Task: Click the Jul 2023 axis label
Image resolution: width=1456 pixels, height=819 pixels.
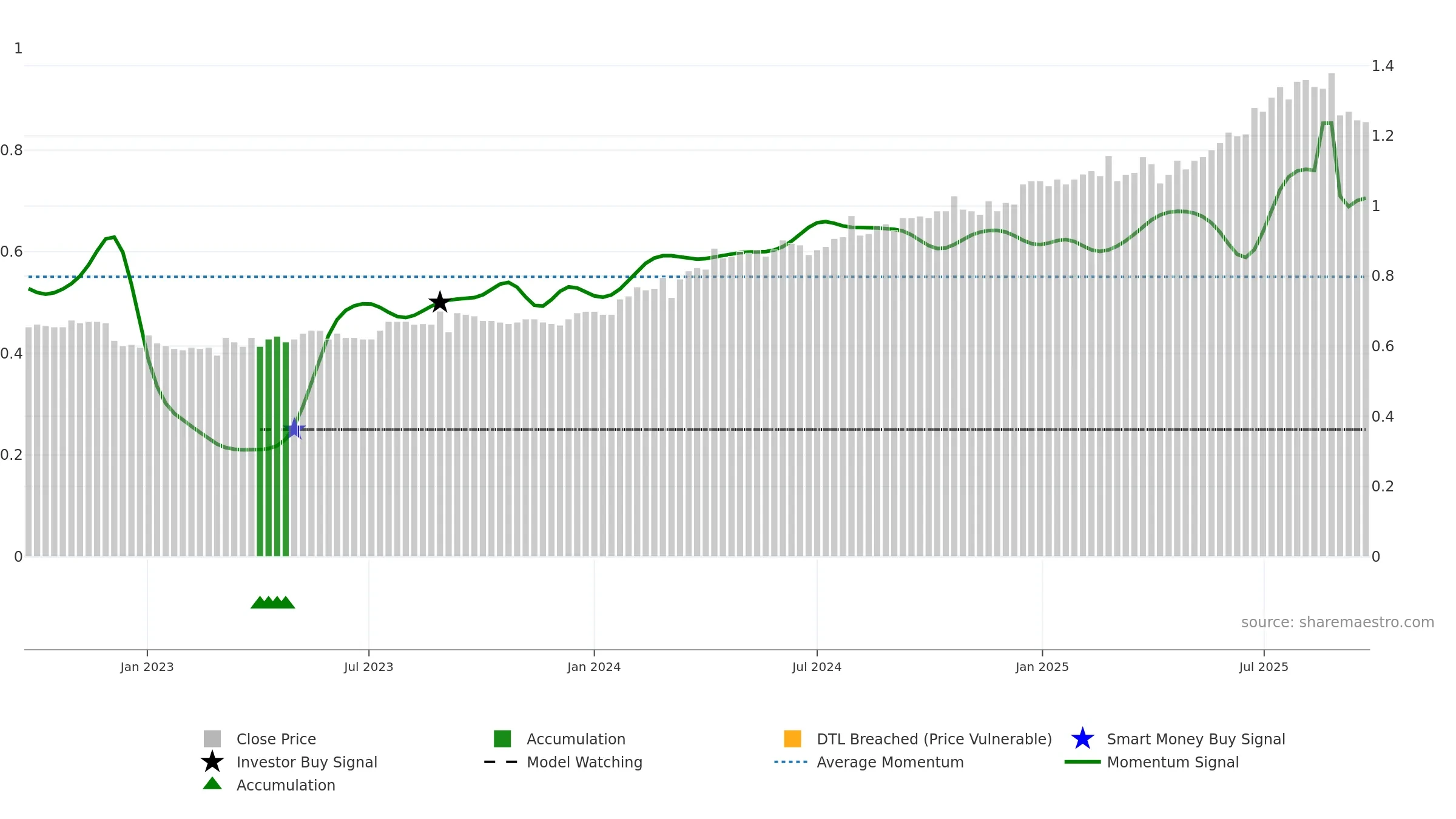Action: click(x=369, y=667)
